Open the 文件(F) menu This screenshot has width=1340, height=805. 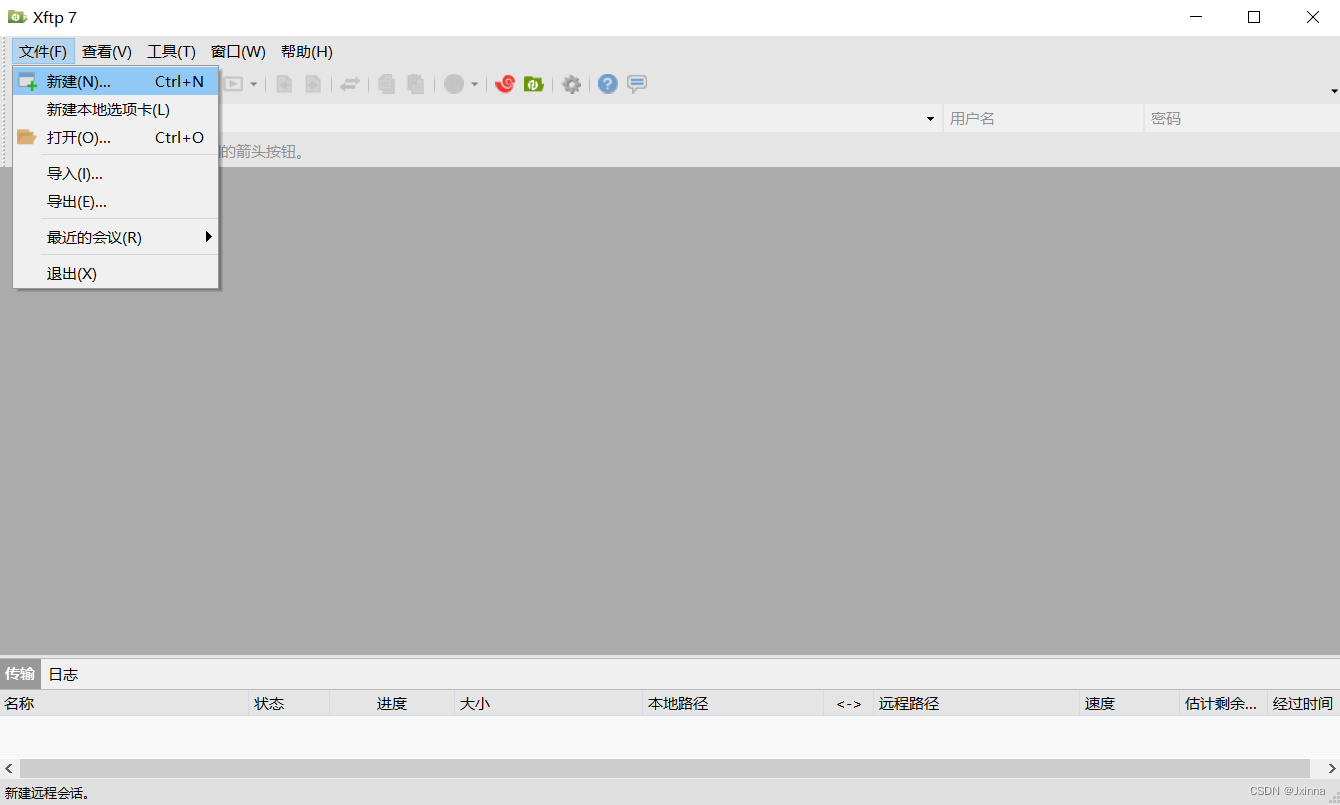43,52
